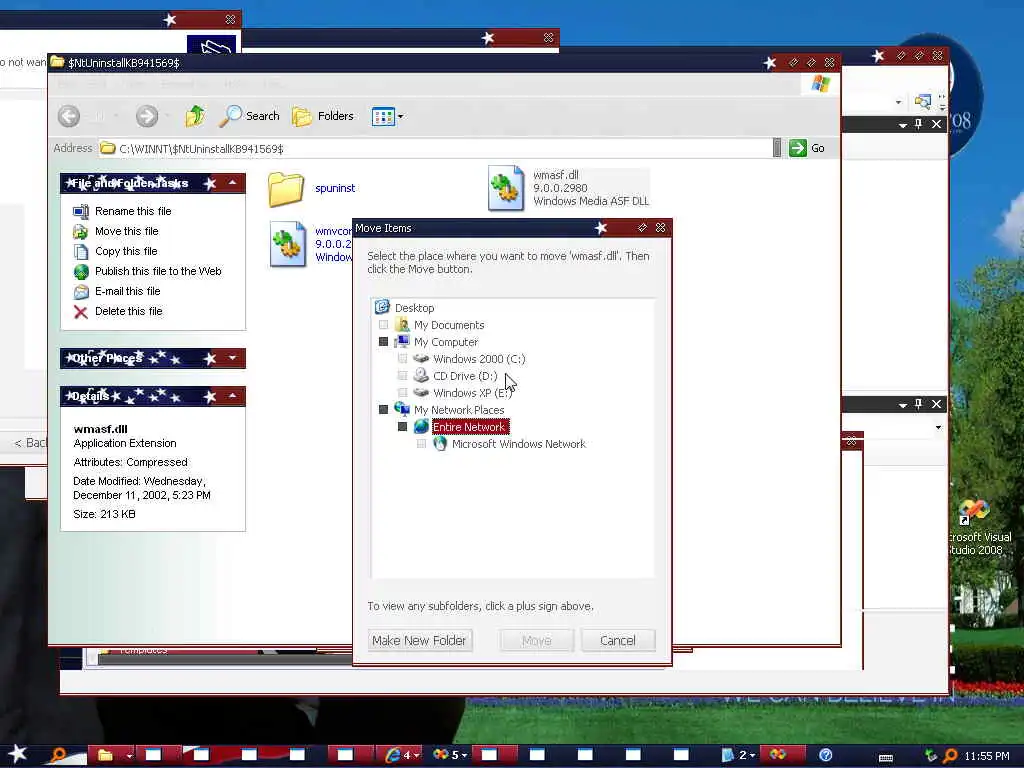The width and height of the screenshot is (1024, 768).
Task: Select Microsoft Windows Network item
Action: click(x=519, y=443)
